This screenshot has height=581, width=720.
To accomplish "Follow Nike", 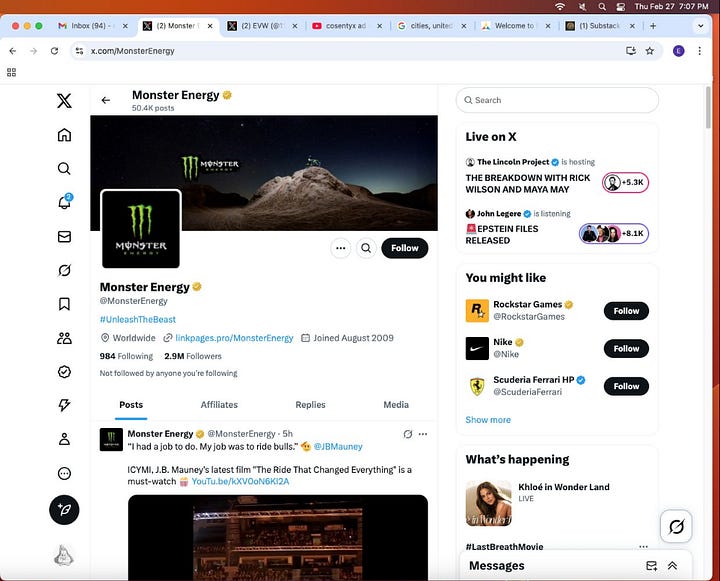I will point(626,349).
